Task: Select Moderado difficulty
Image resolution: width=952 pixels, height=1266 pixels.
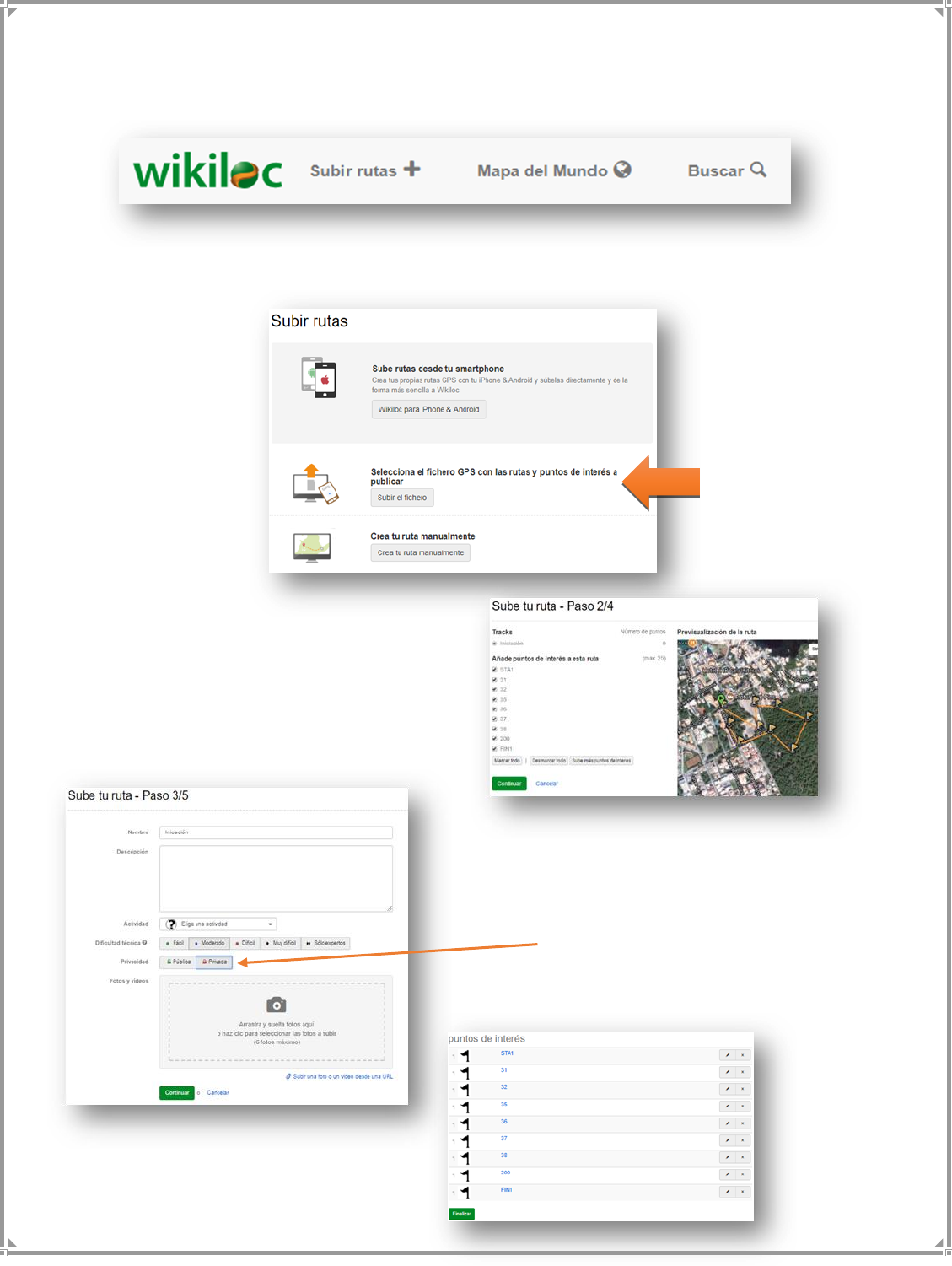Action: [x=209, y=943]
